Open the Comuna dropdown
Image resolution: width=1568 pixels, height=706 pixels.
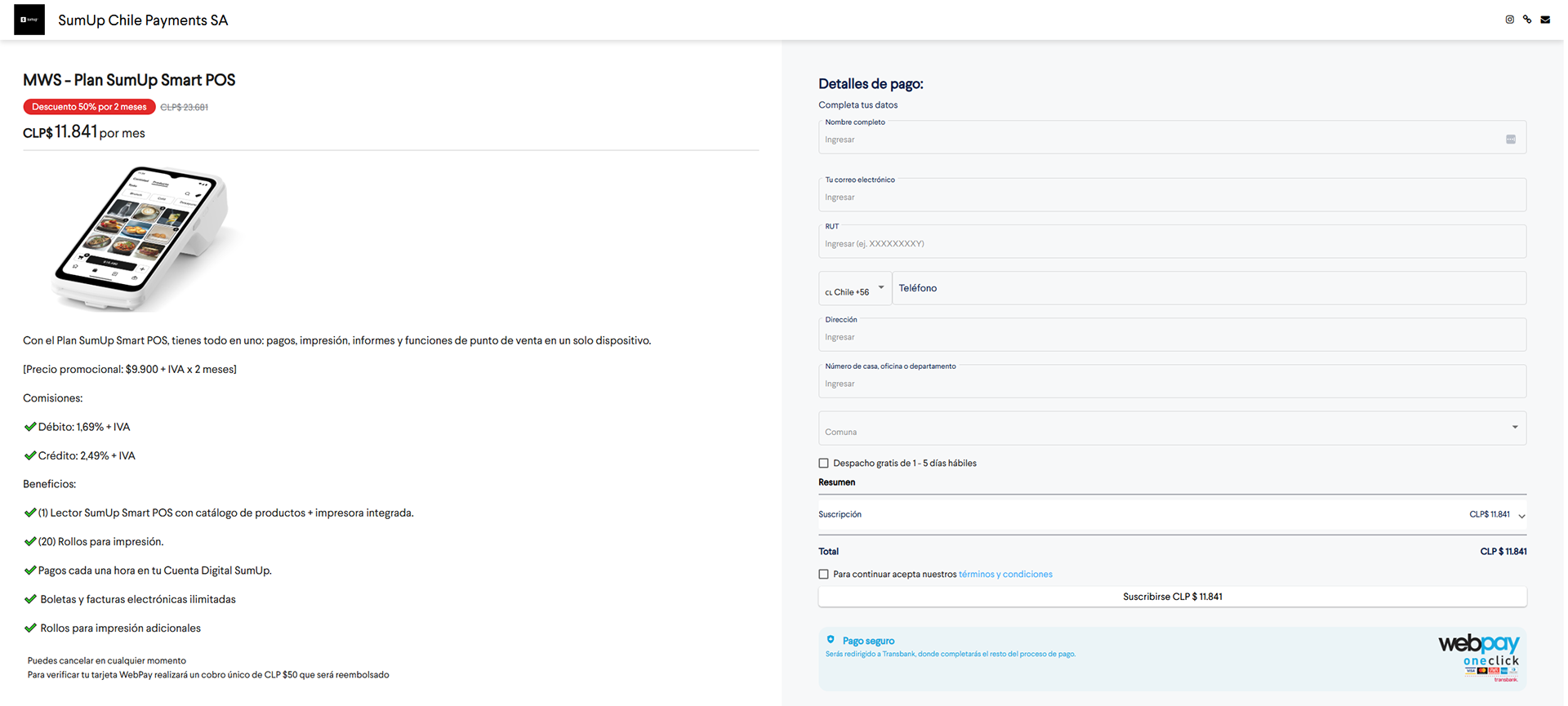(x=1172, y=428)
